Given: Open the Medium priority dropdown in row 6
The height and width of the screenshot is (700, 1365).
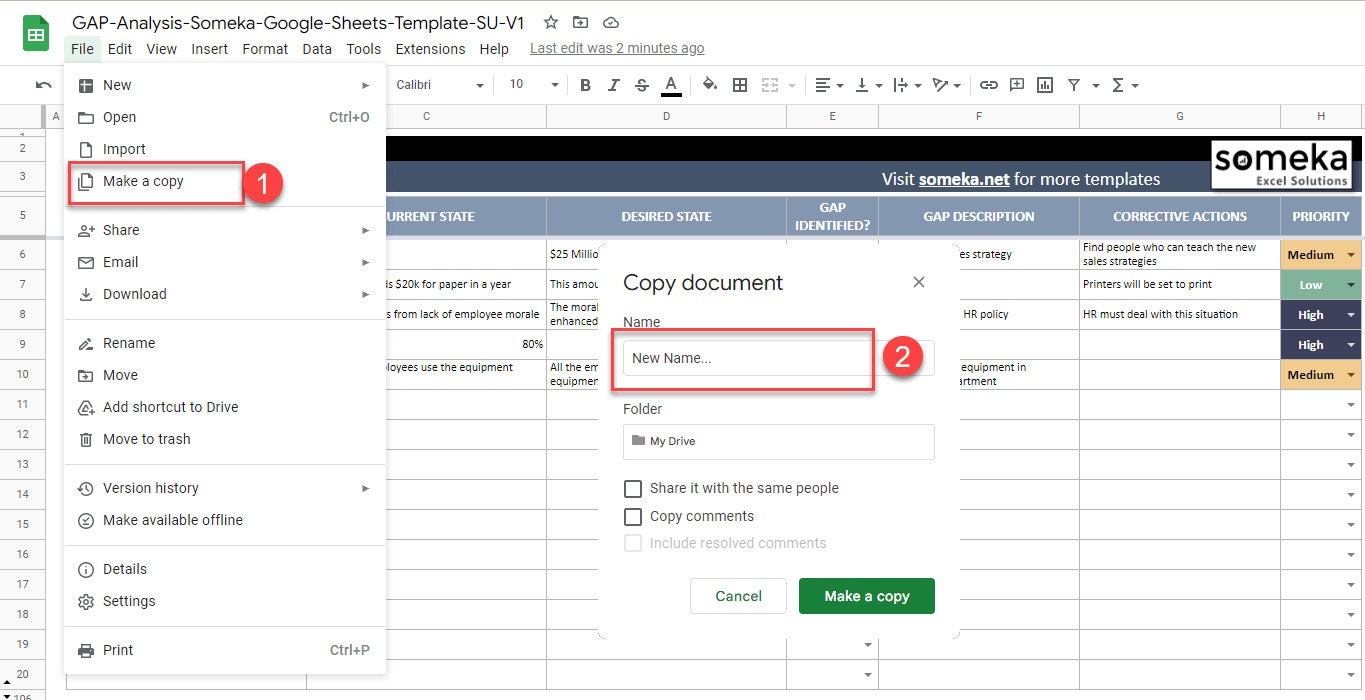Looking at the screenshot, I should coord(1351,255).
